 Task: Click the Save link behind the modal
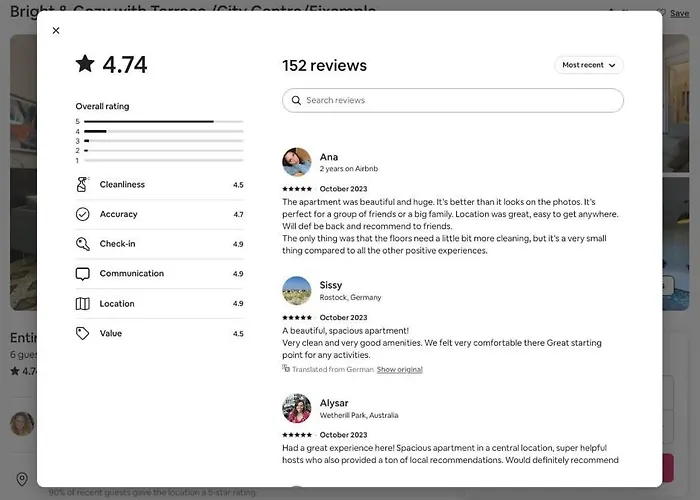point(679,13)
